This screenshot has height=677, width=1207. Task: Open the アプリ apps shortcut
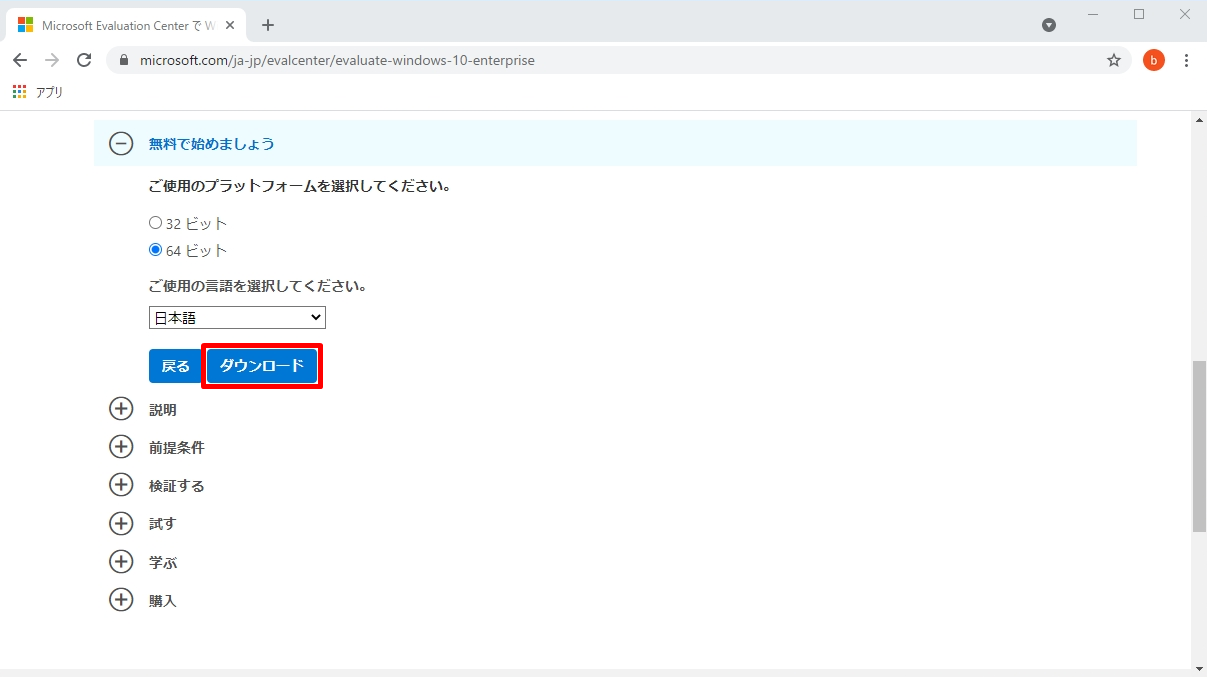pos(38,92)
